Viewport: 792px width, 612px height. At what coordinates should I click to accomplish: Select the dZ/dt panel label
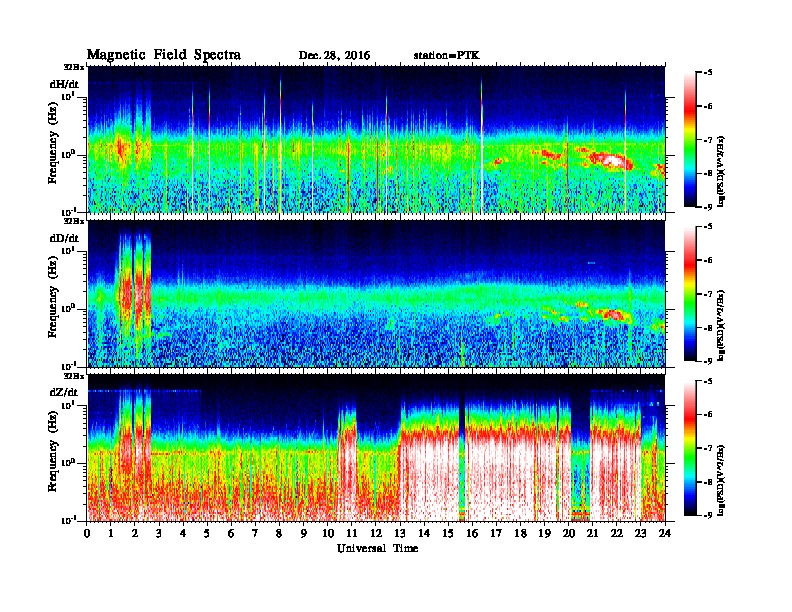64,392
